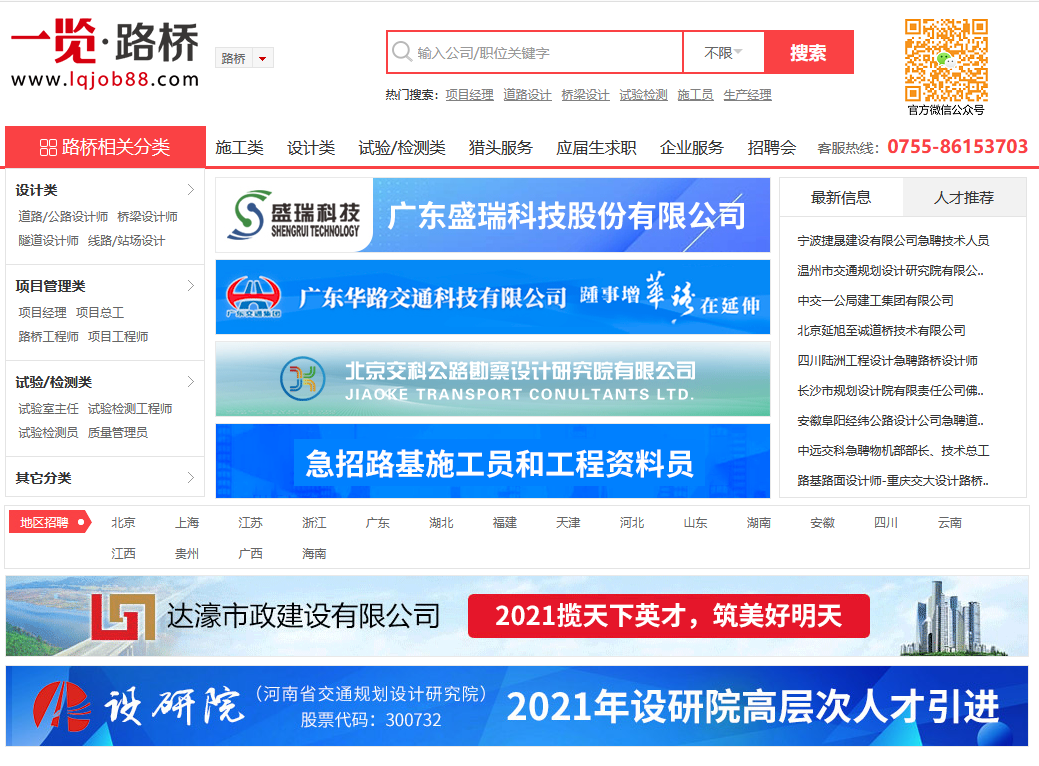This screenshot has height=766, width=1039.
Task: Open news item 中交一公局建工集团有限公司
Action: coord(875,301)
